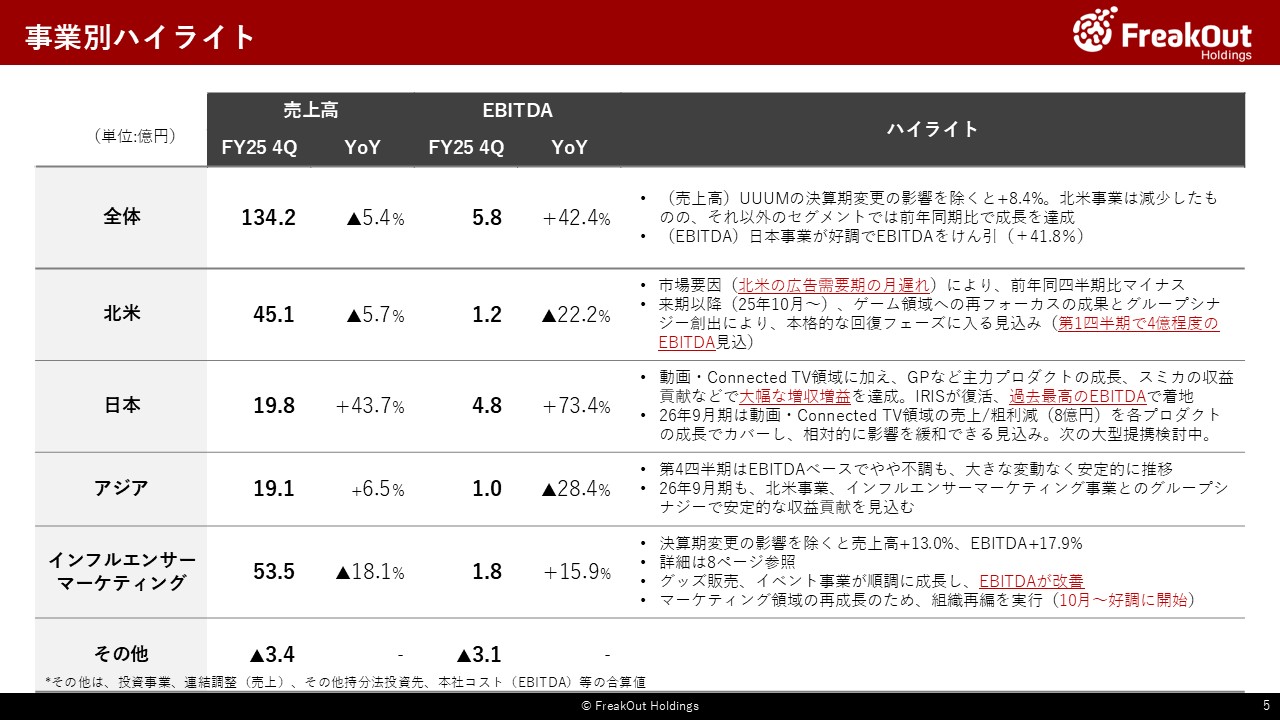Click the 売上高 column header

pyautogui.click(x=310, y=110)
